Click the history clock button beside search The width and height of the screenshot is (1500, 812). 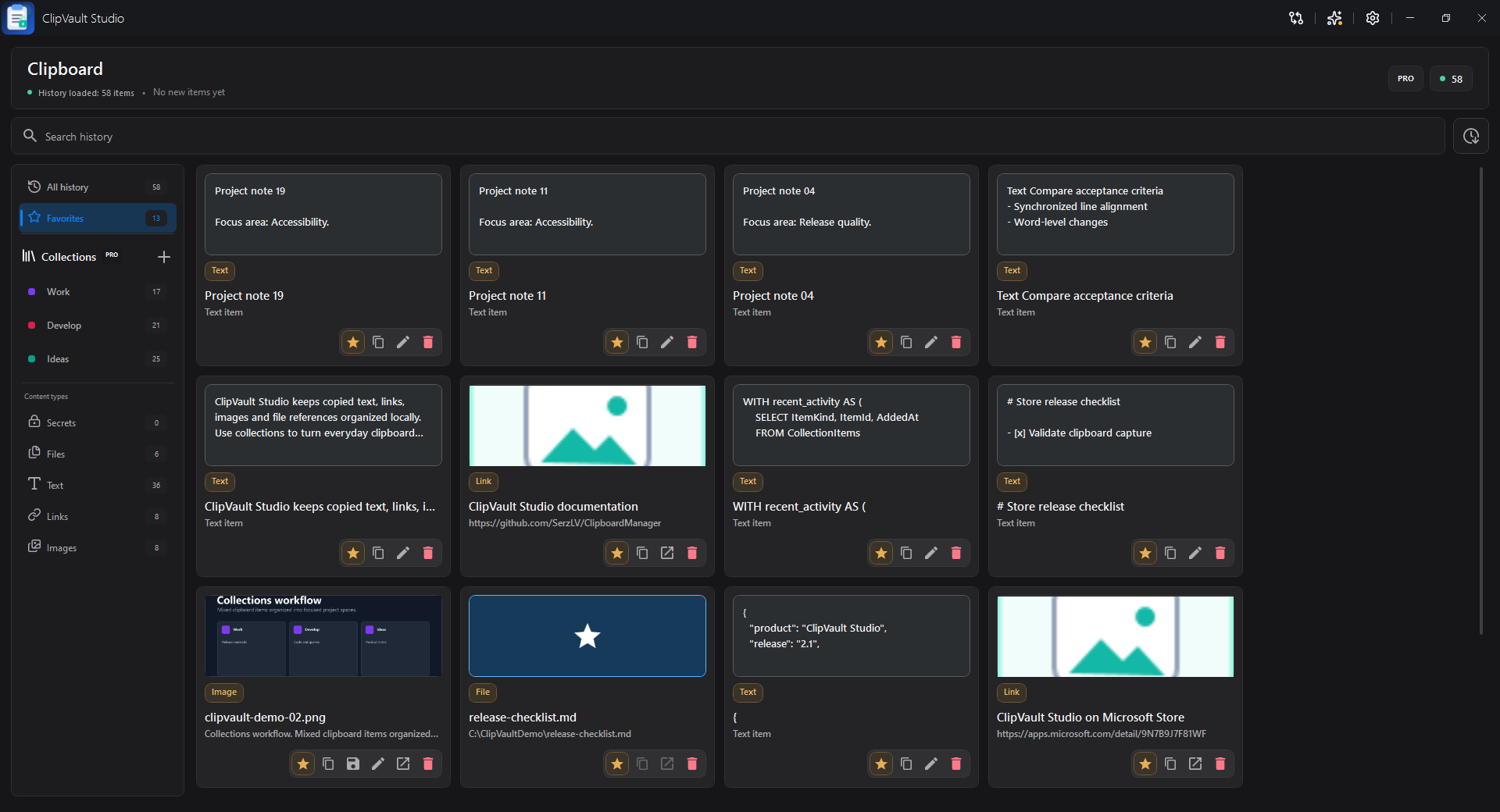(x=1471, y=136)
